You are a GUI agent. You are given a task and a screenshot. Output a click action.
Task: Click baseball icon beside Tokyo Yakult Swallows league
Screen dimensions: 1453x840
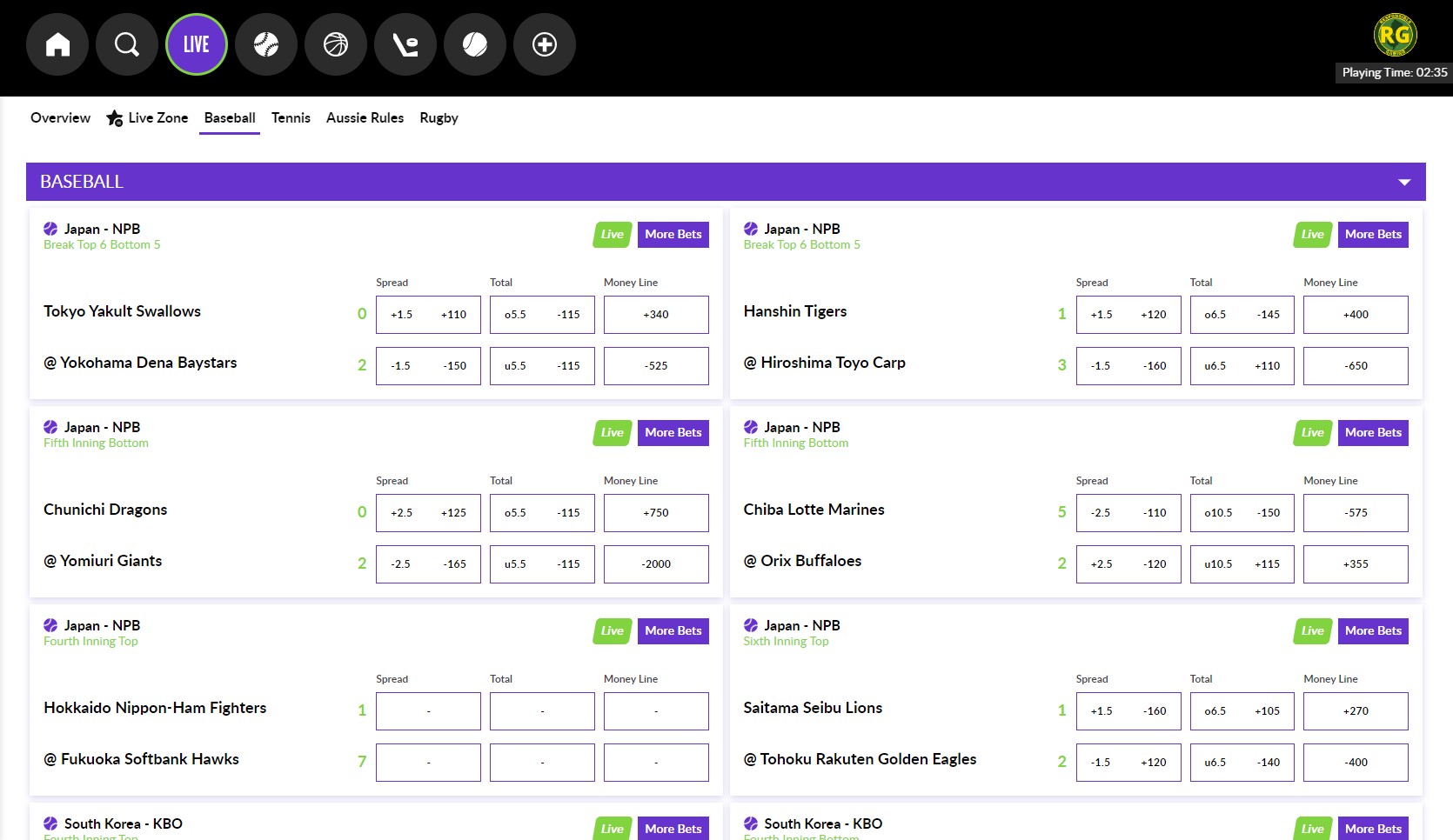pos(50,229)
